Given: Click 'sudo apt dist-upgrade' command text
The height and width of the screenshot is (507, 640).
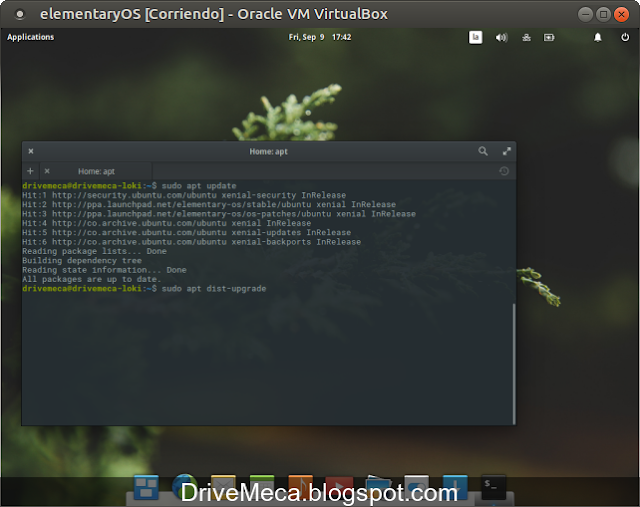Looking at the screenshot, I should pyautogui.click(x=214, y=289).
